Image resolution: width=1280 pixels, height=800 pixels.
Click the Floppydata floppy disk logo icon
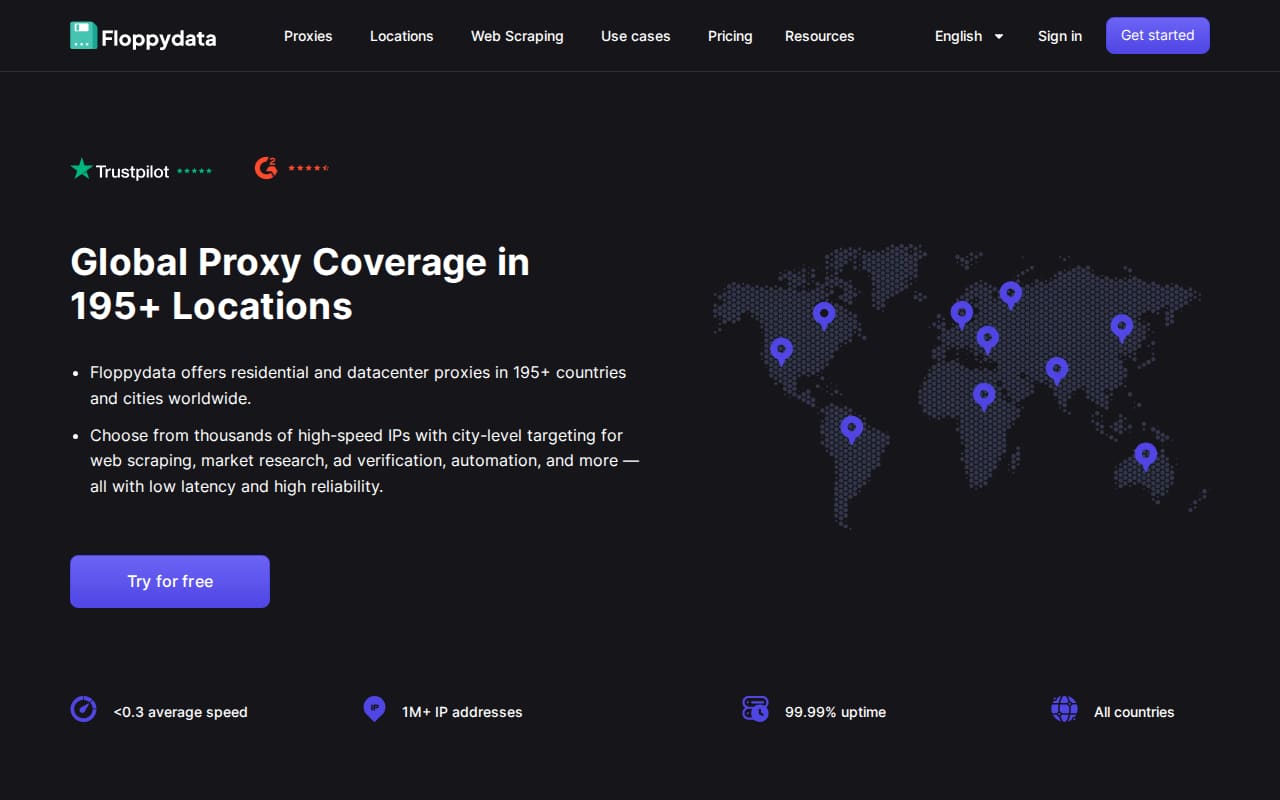click(x=83, y=36)
